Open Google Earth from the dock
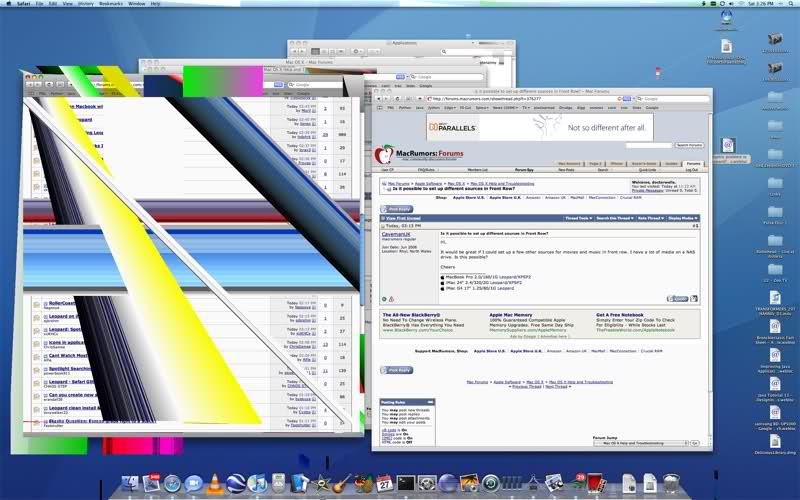This screenshot has width=800, height=500. click(236, 483)
